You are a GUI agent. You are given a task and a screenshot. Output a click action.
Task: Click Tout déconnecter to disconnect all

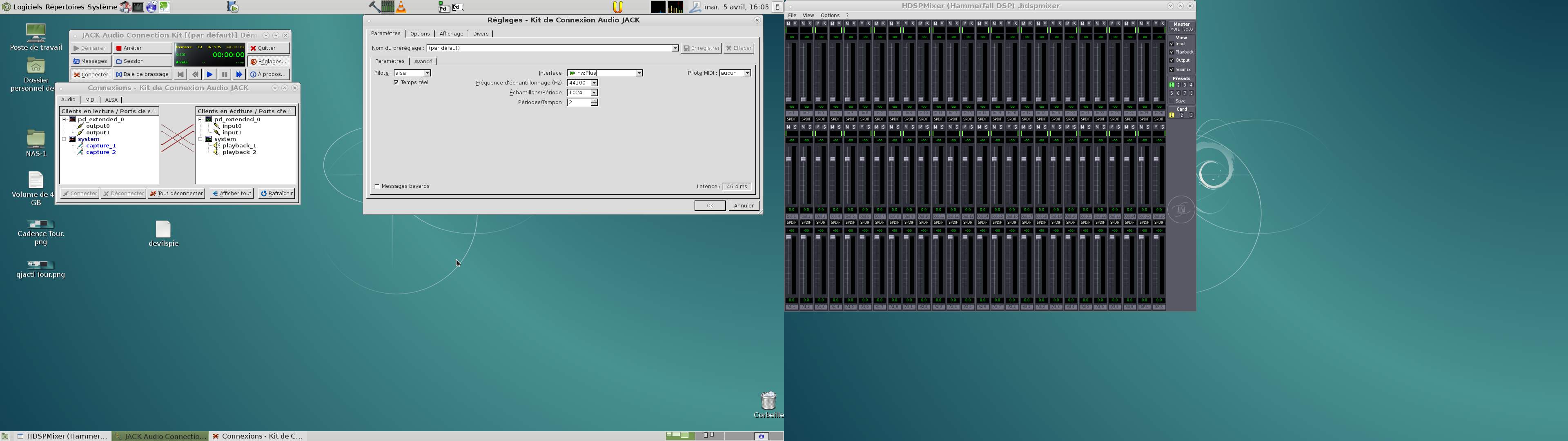176,194
